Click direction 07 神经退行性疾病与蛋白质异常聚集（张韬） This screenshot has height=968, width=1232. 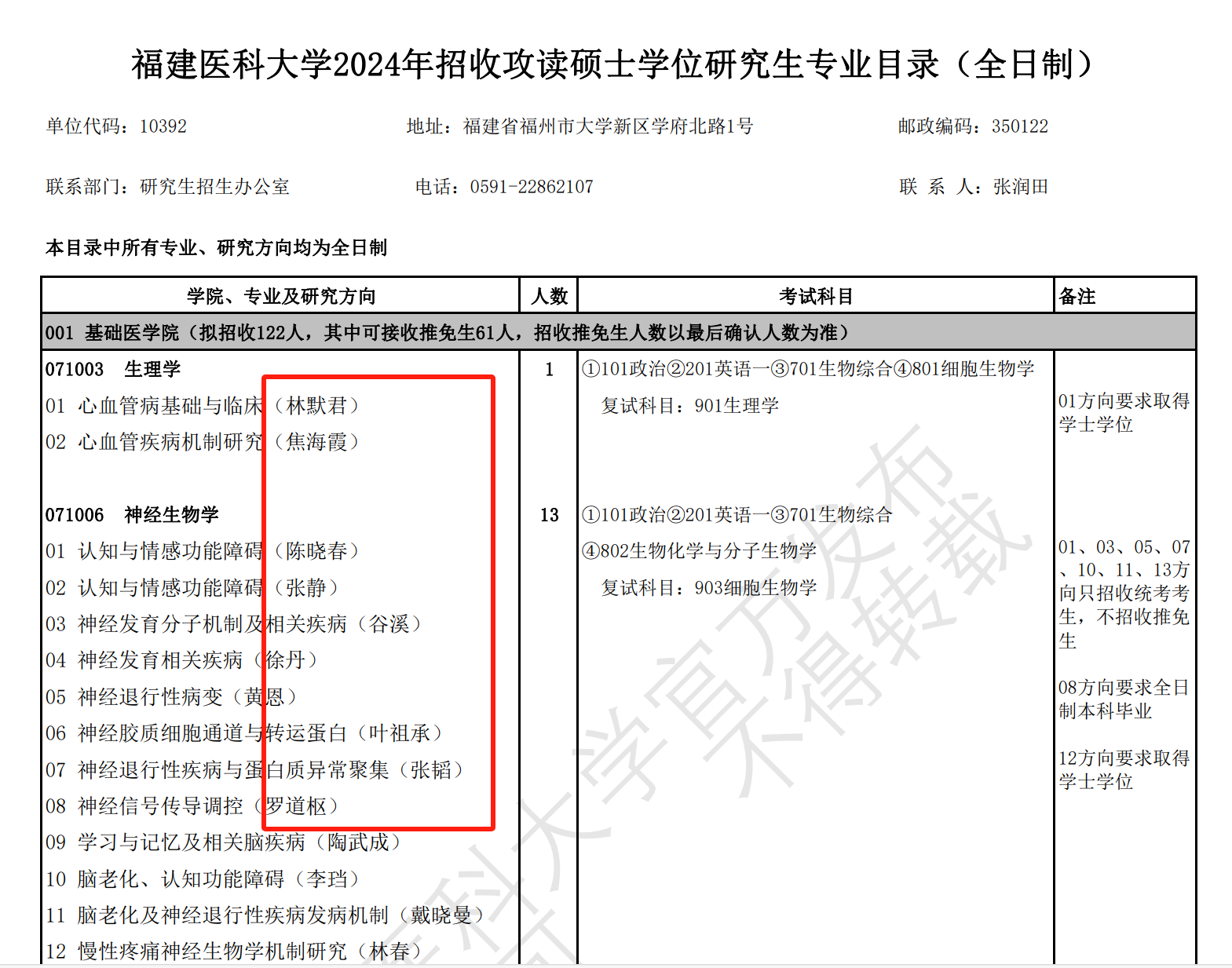pyautogui.click(x=255, y=770)
